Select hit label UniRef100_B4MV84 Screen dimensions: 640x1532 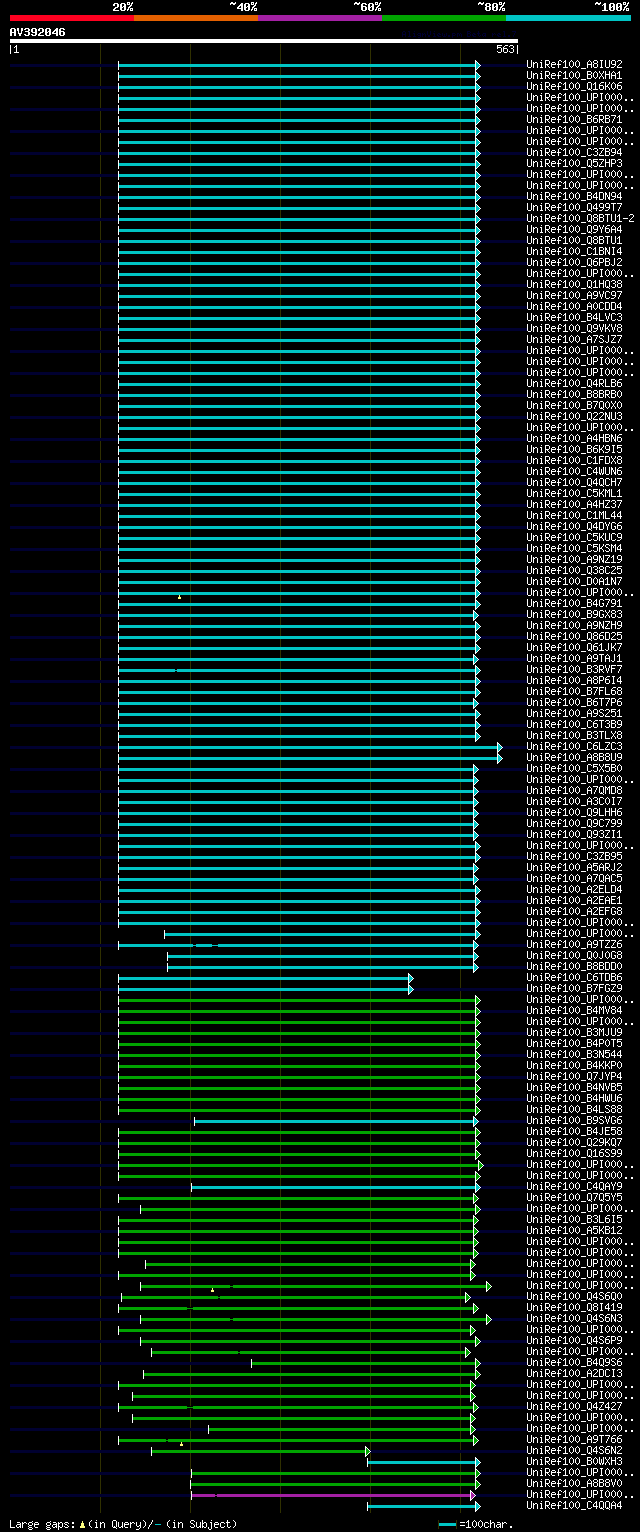(x=574, y=1010)
